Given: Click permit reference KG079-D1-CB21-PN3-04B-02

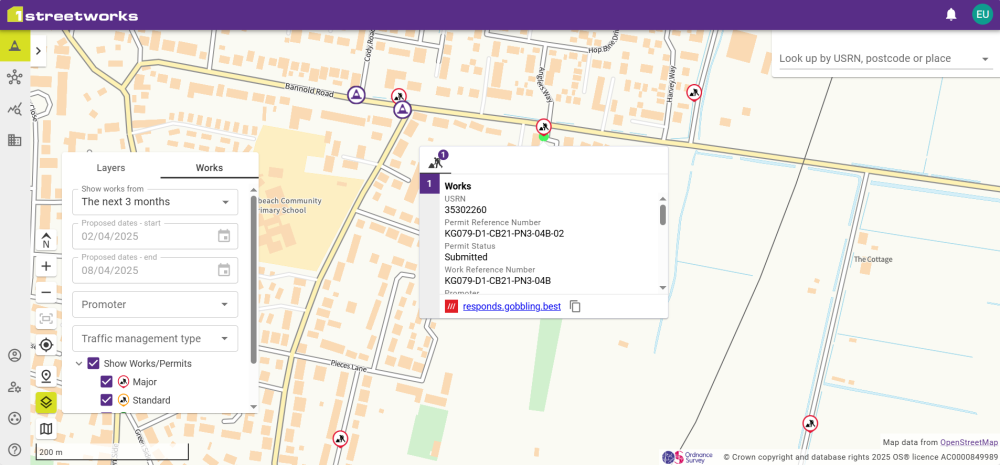Looking at the screenshot, I should point(504,233).
